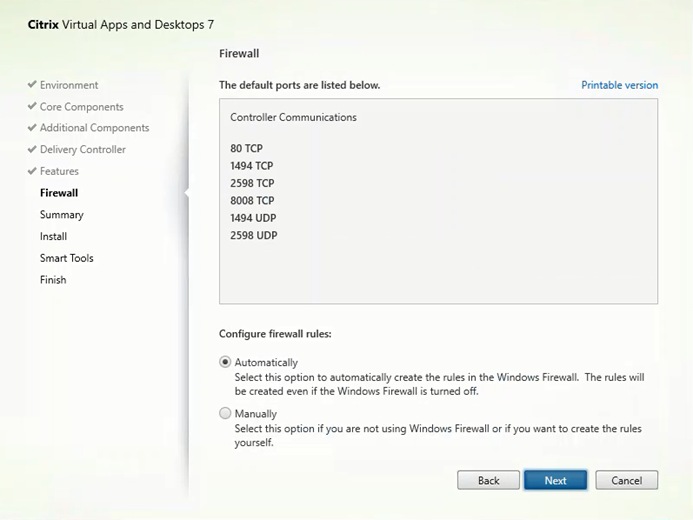
Task: Open the Environment step in sidebar
Action: (x=69, y=85)
